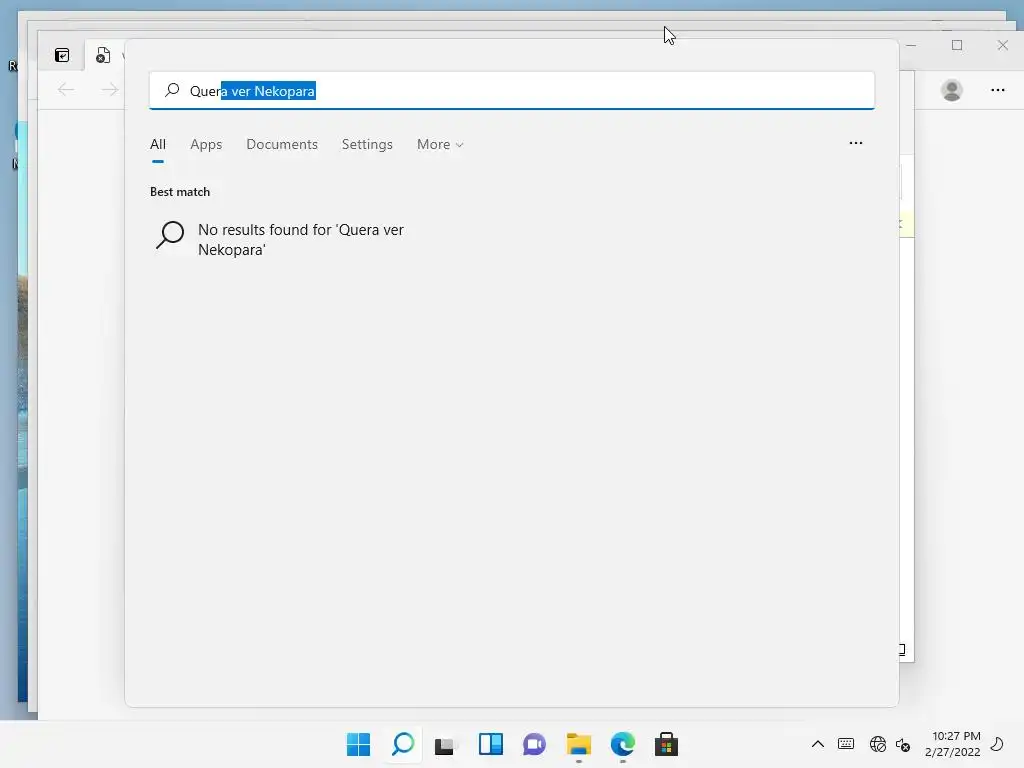Open Task View from the taskbar

coord(445,744)
